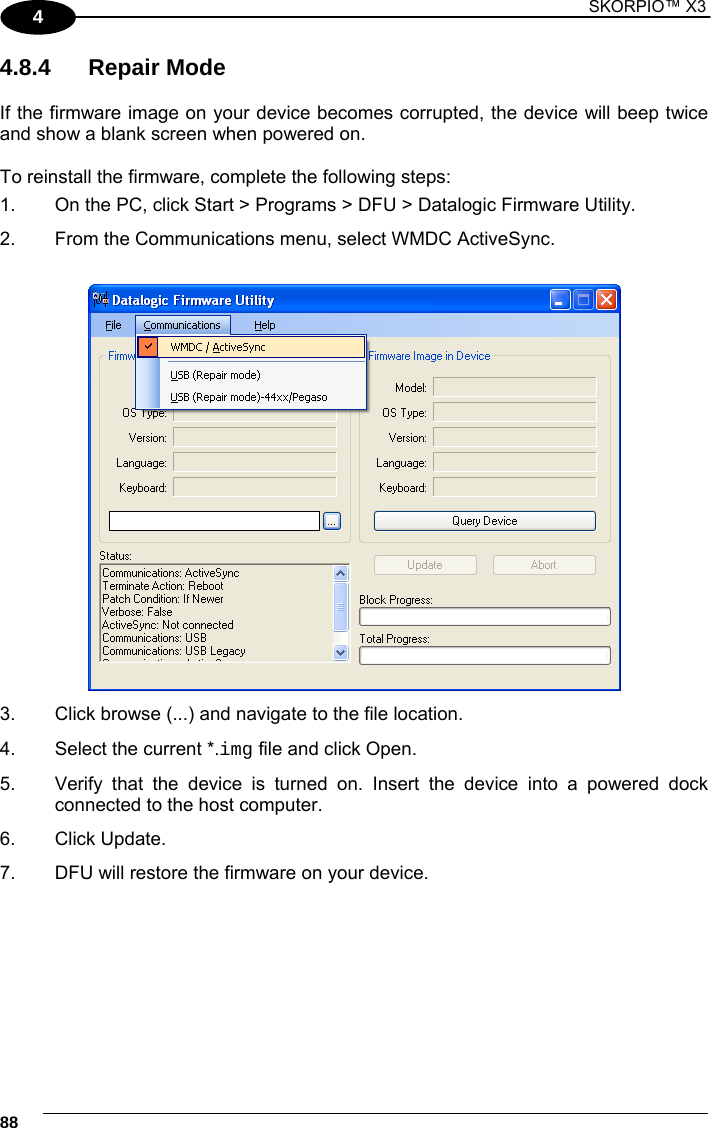Click the Query Device button
This screenshot has height=1128, width=711.
click(x=484, y=521)
